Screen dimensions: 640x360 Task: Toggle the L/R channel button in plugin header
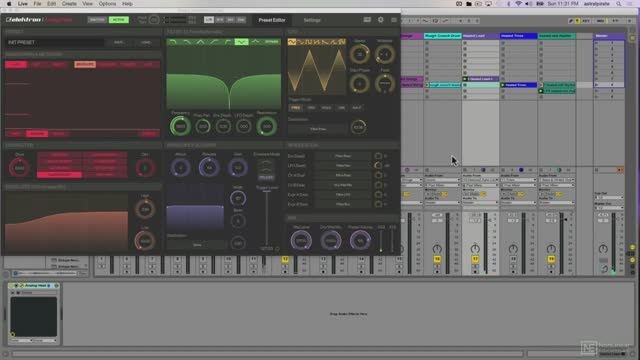[209, 20]
